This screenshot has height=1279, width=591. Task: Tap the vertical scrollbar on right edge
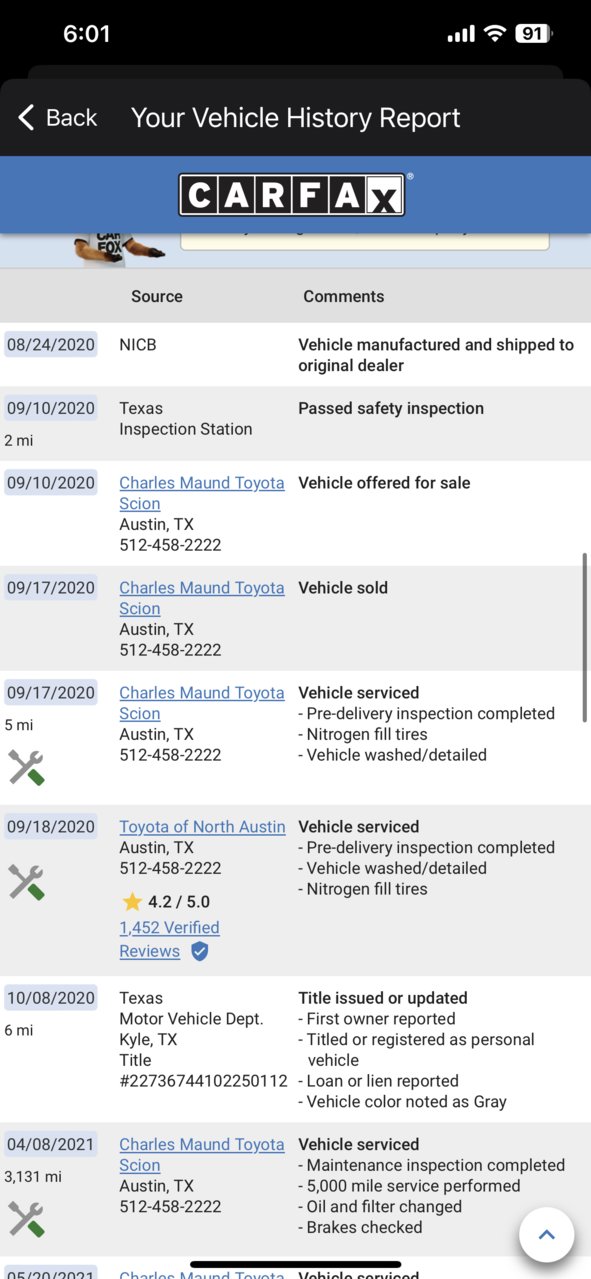585,636
